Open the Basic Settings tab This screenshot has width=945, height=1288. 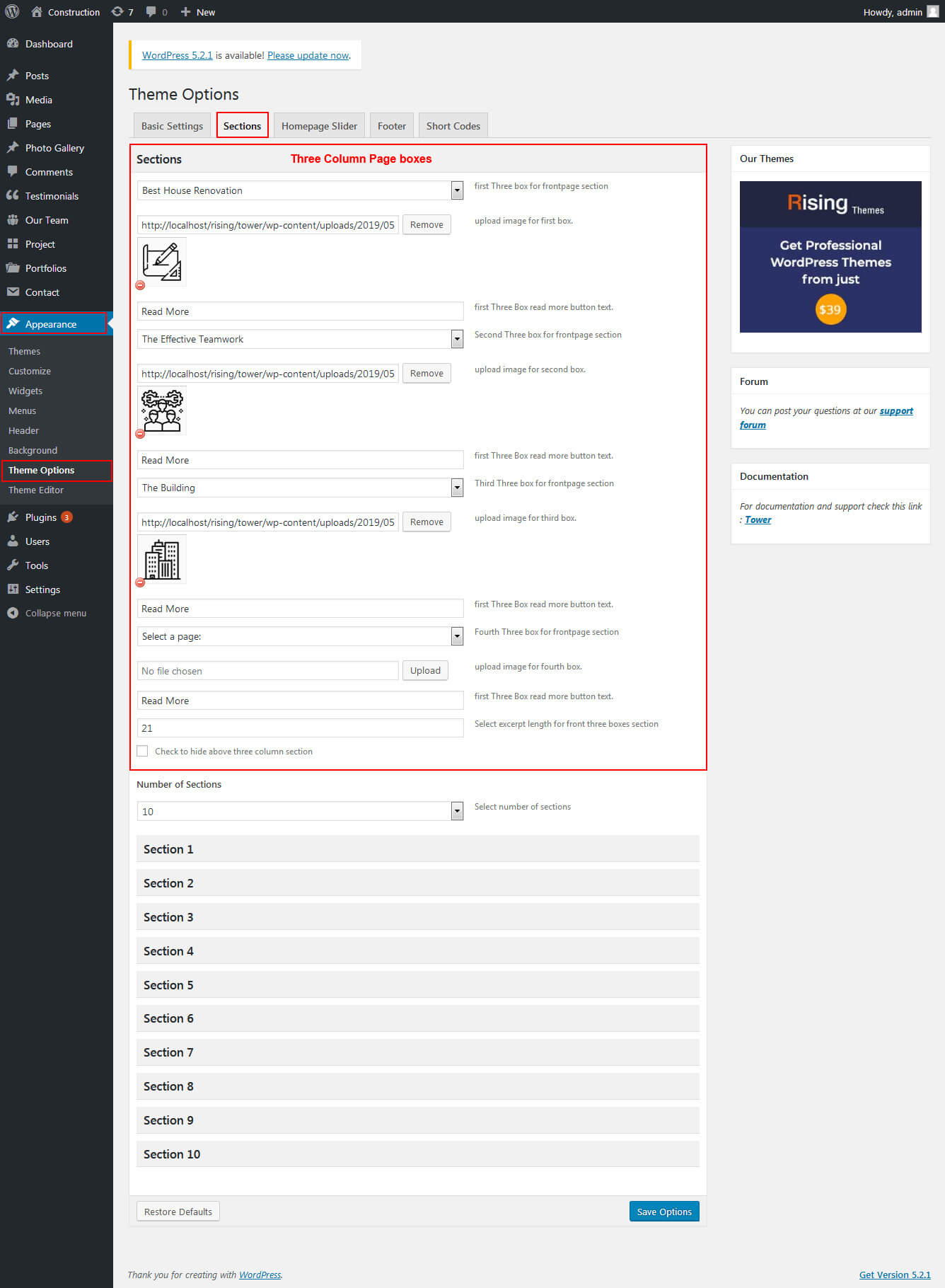point(172,126)
